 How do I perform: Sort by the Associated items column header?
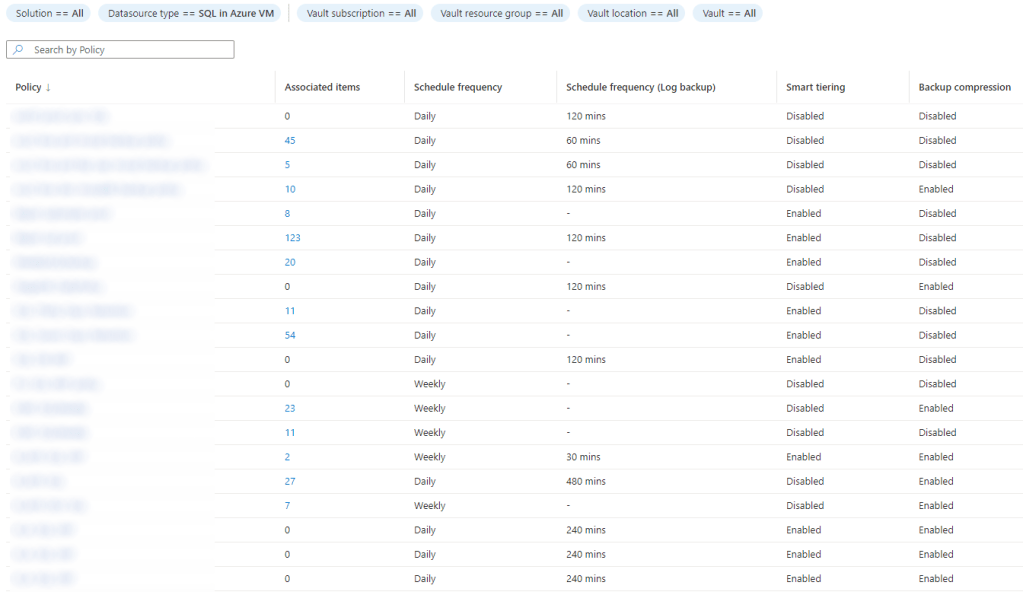322,88
